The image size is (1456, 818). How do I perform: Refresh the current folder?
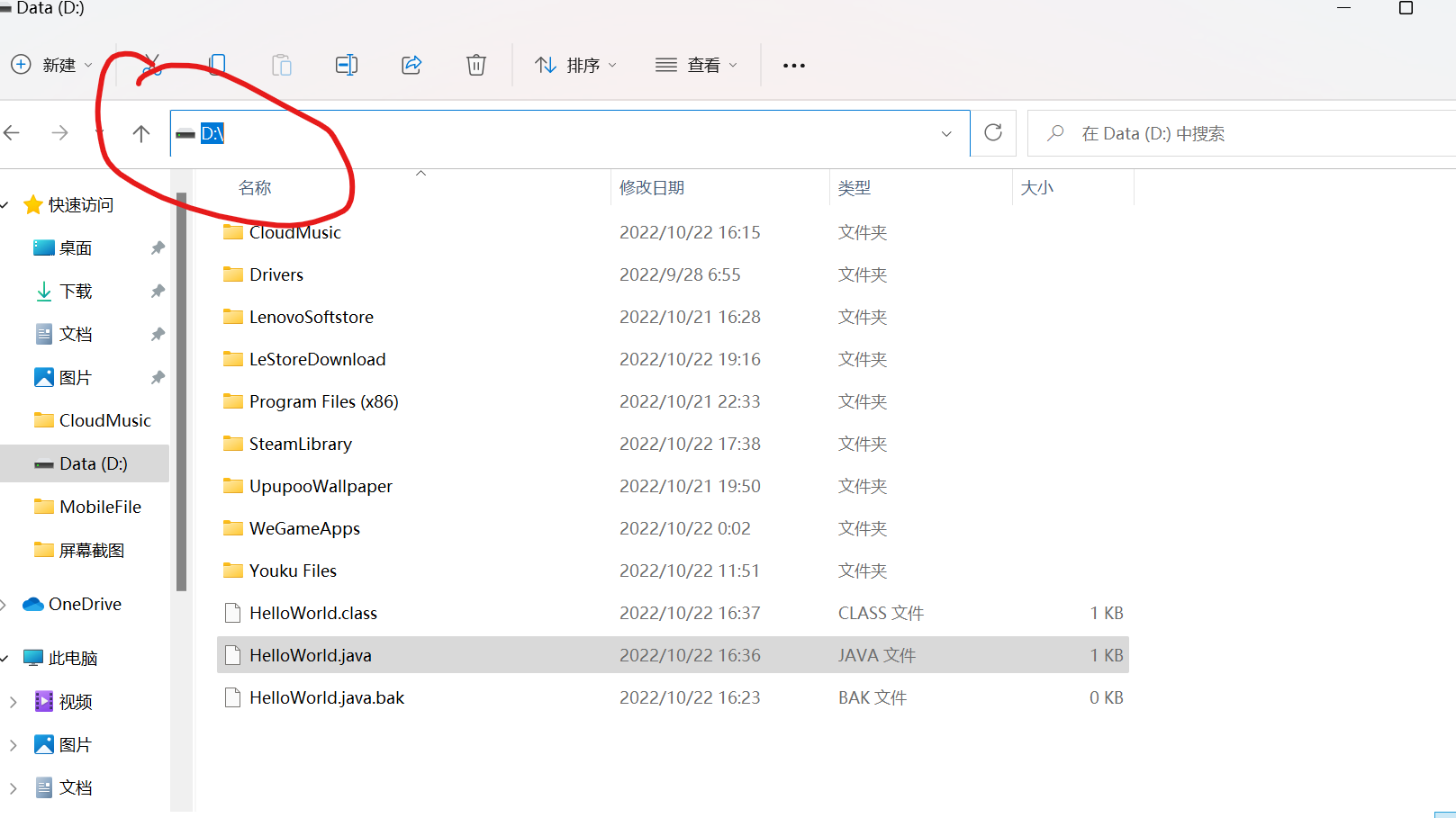993,133
